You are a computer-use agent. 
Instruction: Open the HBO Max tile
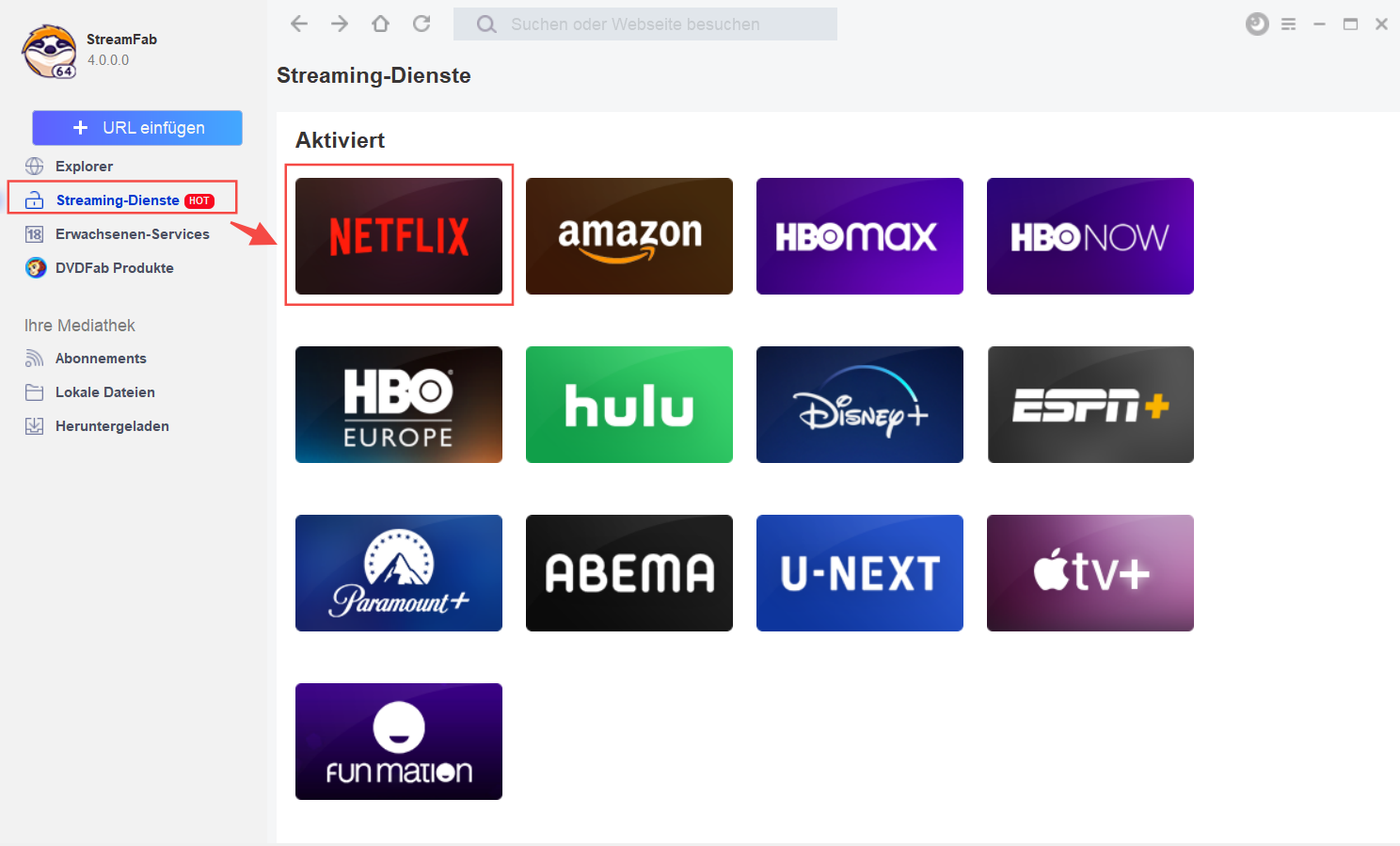coord(860,236)
